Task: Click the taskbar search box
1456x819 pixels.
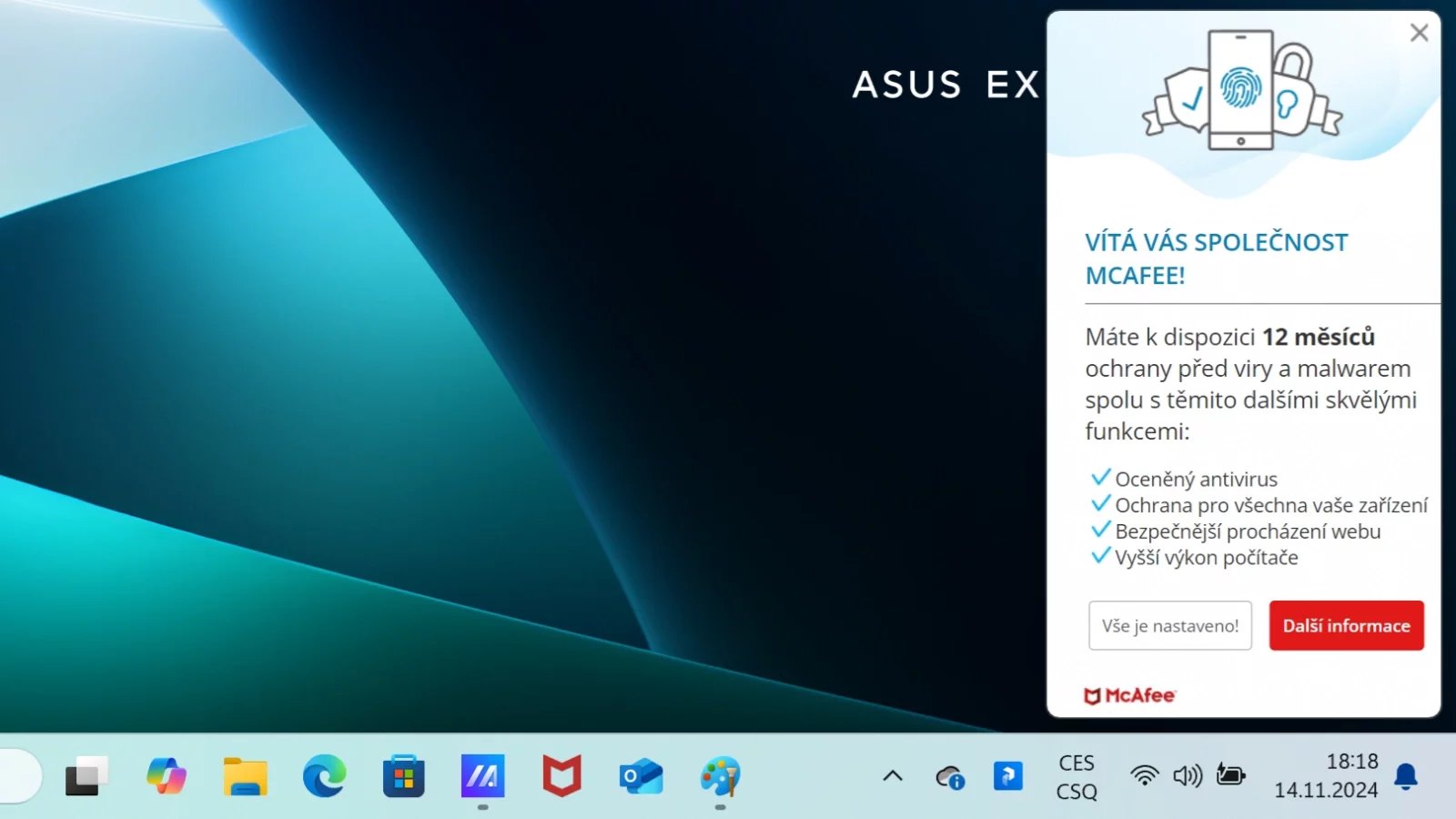Action: point(18,776)
